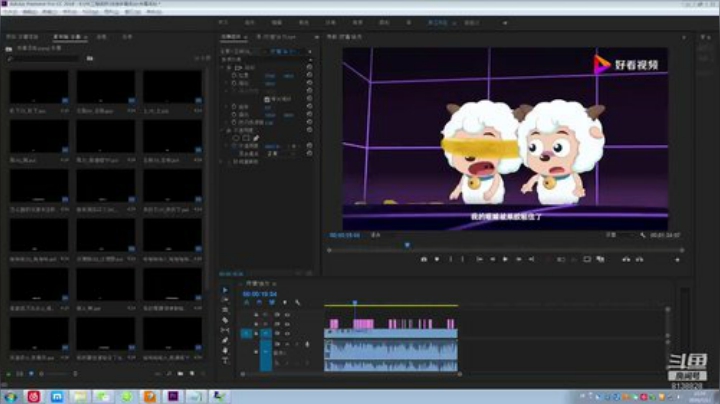
Task: Mute the first audio track
Action: [287, 344]
